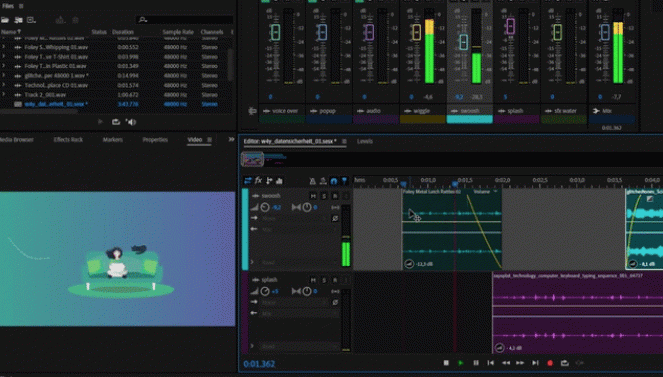Image resolution: width=663 pixels, height=377 pixels.
Task: Arm splash track for record
Action: pos(335,280)
